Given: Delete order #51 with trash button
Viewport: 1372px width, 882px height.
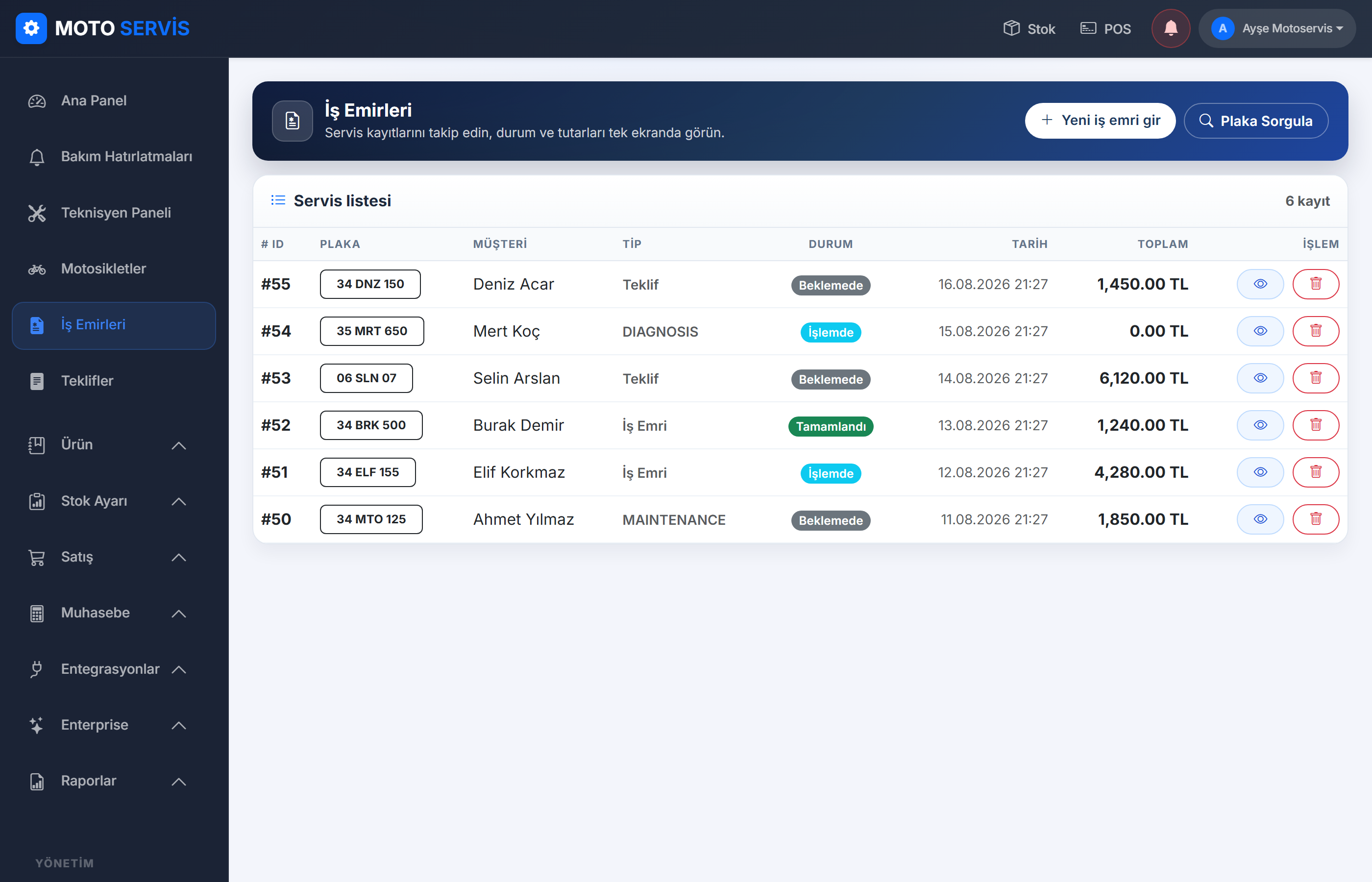Looking at the screenshot, I should click(x=1316, y=472).
